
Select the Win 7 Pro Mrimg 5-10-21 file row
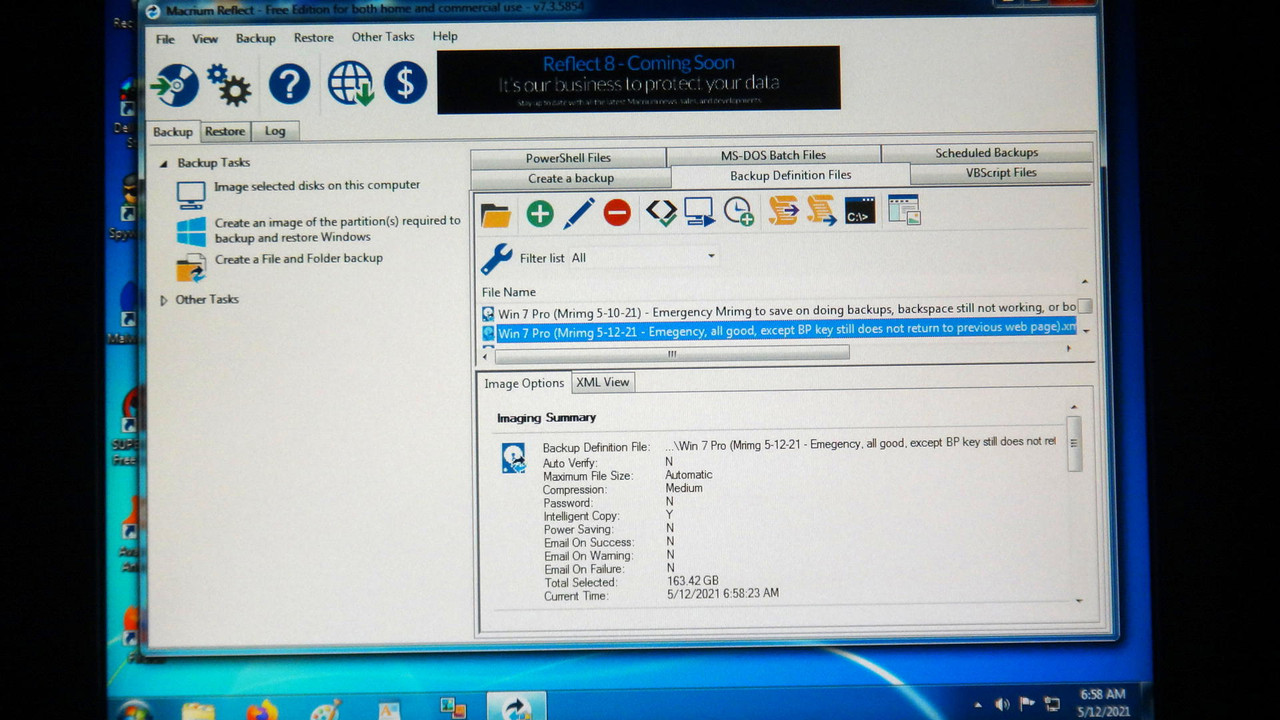click(x=779, y=312)
